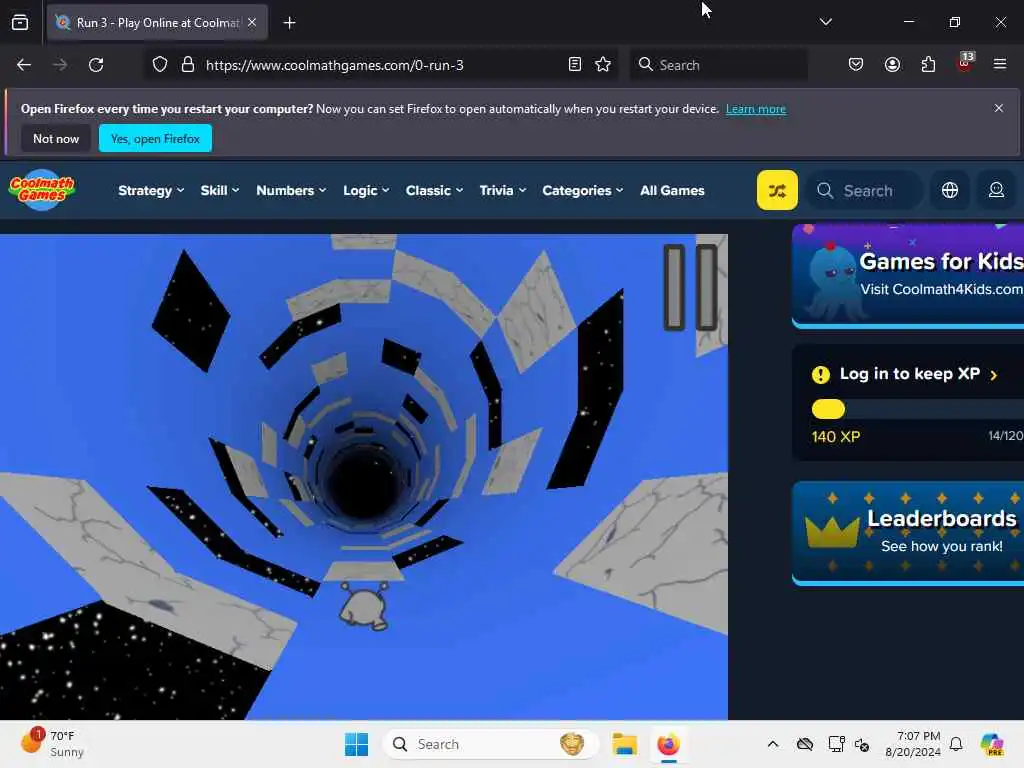Click the Not now button
Image resolution: width=1024 pixels, height=768 pixels.
pos(56,138)
